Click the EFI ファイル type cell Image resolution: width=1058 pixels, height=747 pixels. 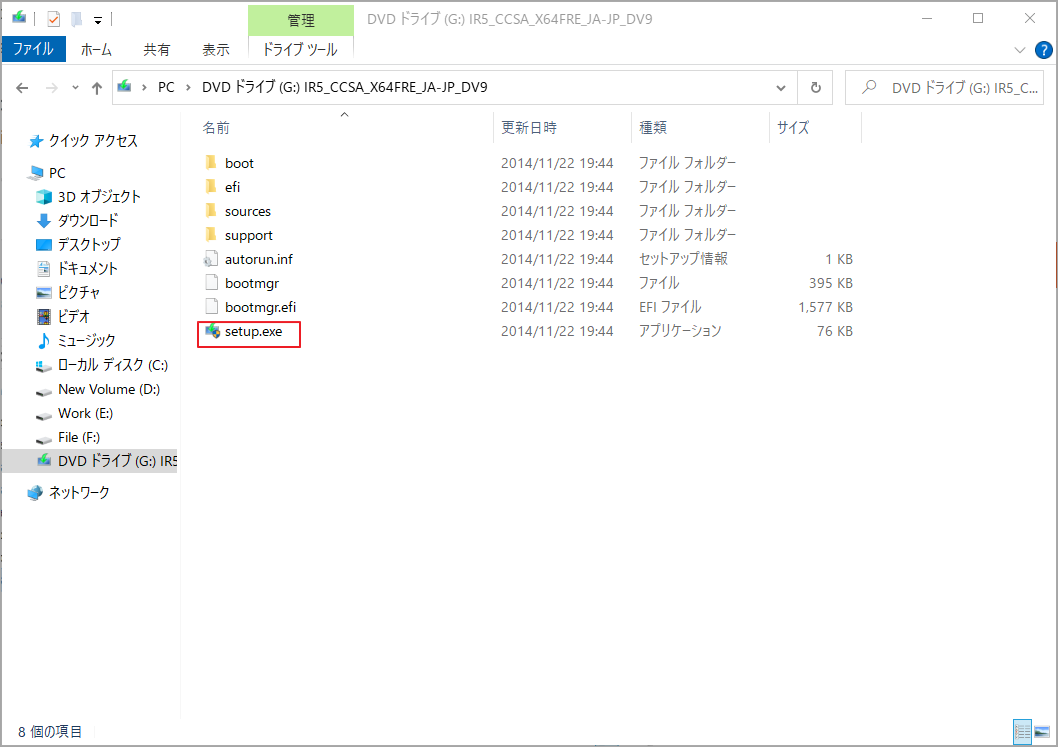670,307
